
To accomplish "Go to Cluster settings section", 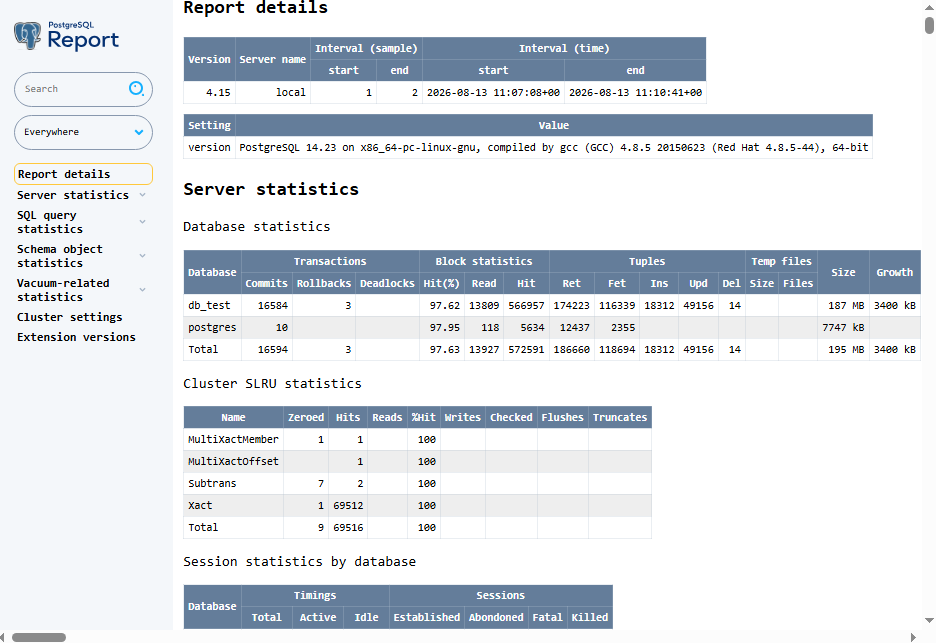I will click(70, 317).
